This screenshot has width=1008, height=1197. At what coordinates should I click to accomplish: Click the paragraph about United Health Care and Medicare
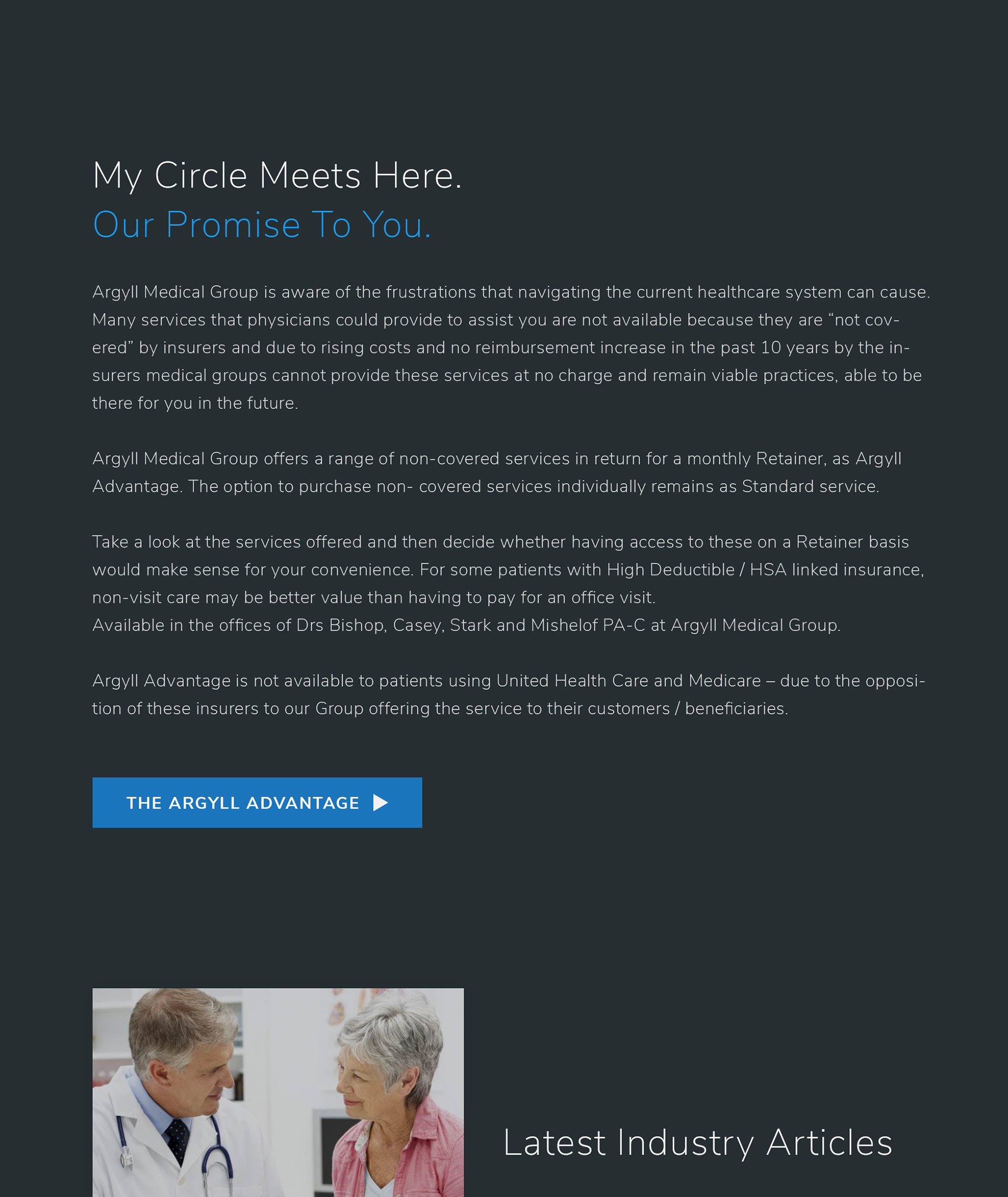(x=509, y=694)
